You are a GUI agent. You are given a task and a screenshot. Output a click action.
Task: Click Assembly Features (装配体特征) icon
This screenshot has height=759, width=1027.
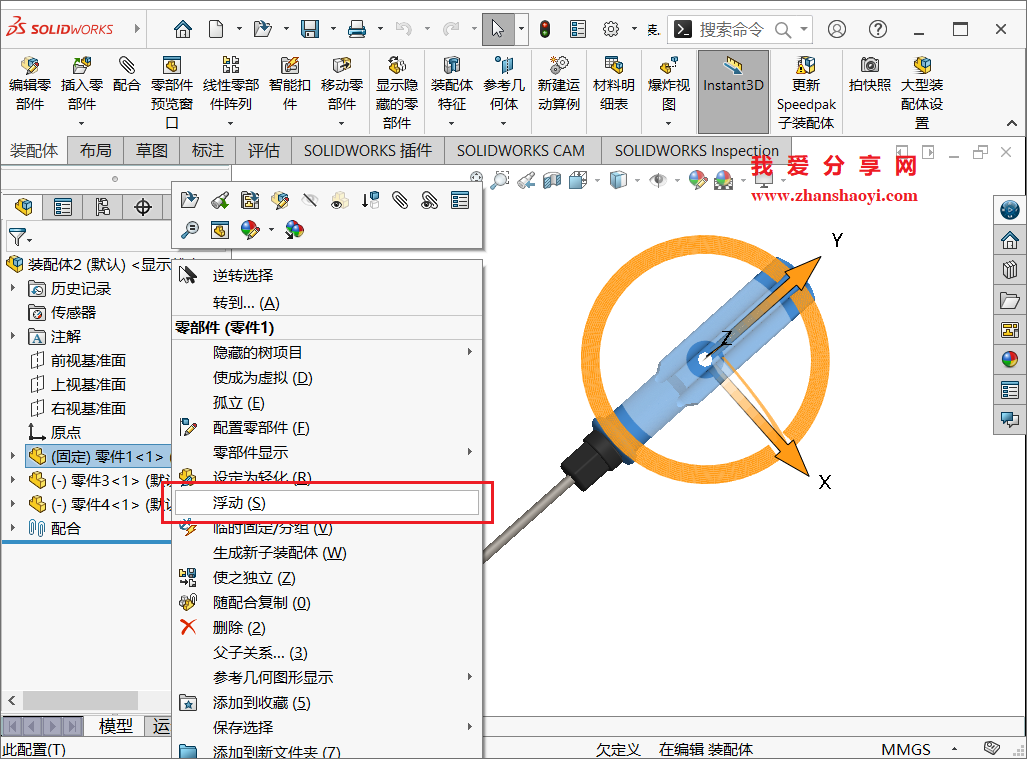click(452, 65)
